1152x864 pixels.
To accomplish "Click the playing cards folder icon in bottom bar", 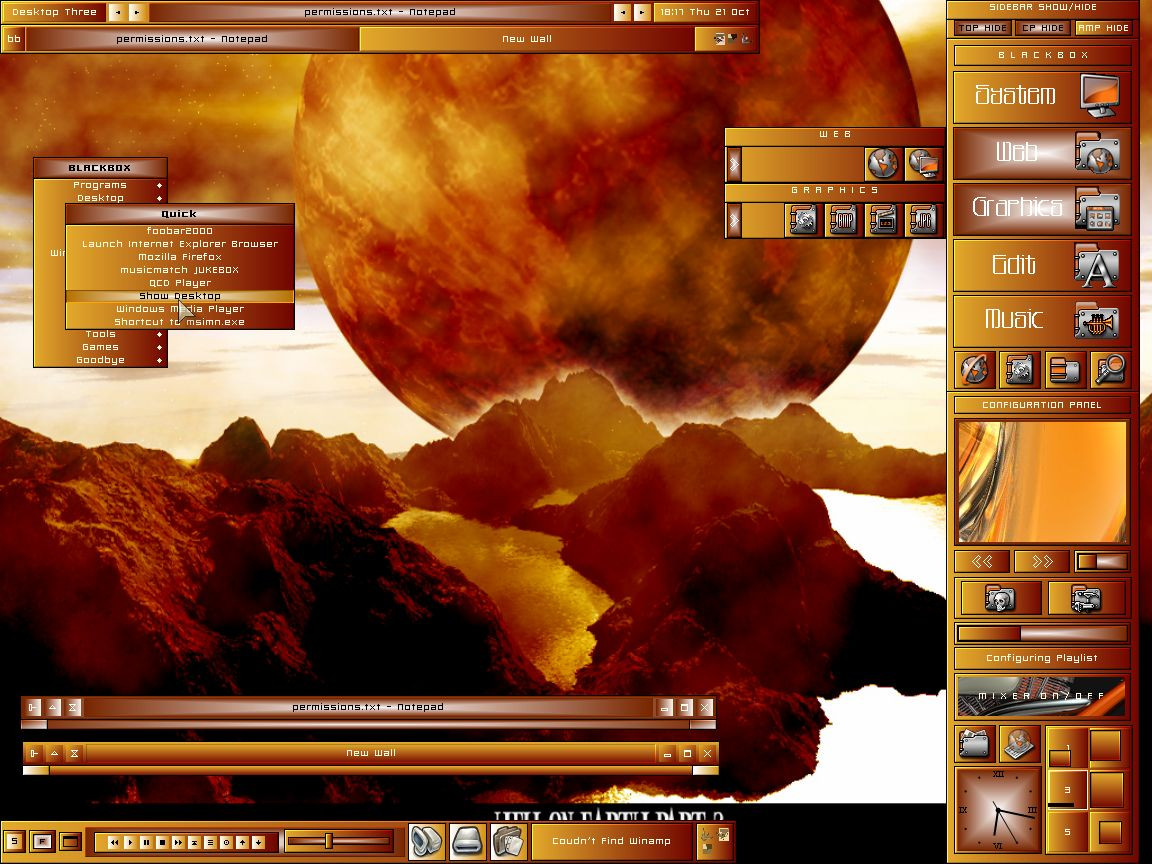I will coord(508,841).
